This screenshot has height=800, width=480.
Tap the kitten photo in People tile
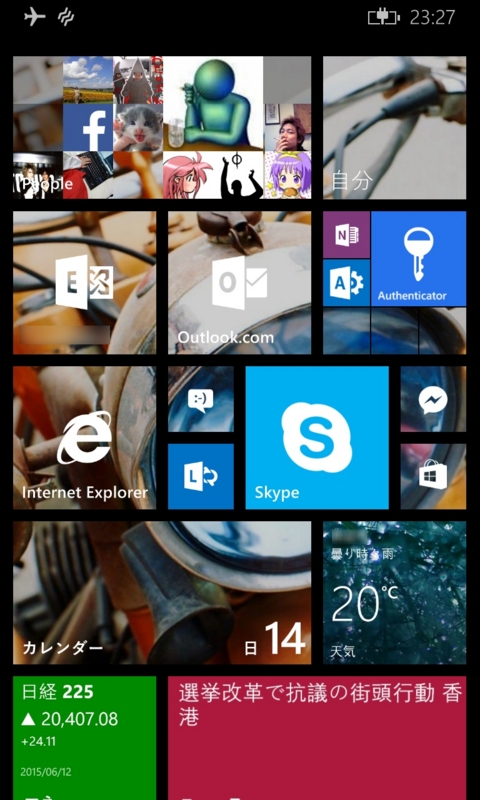click(x=138, y=128)
